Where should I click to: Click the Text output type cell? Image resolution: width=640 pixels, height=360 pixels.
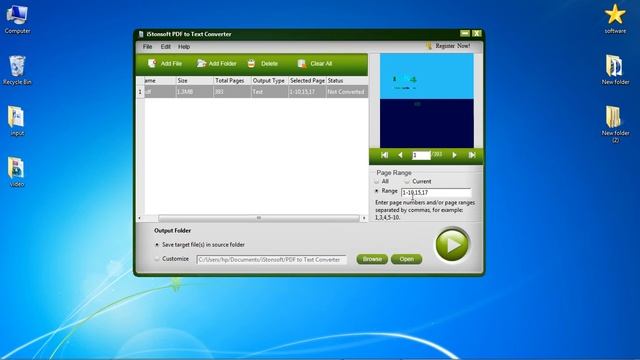tap(270, 92)
